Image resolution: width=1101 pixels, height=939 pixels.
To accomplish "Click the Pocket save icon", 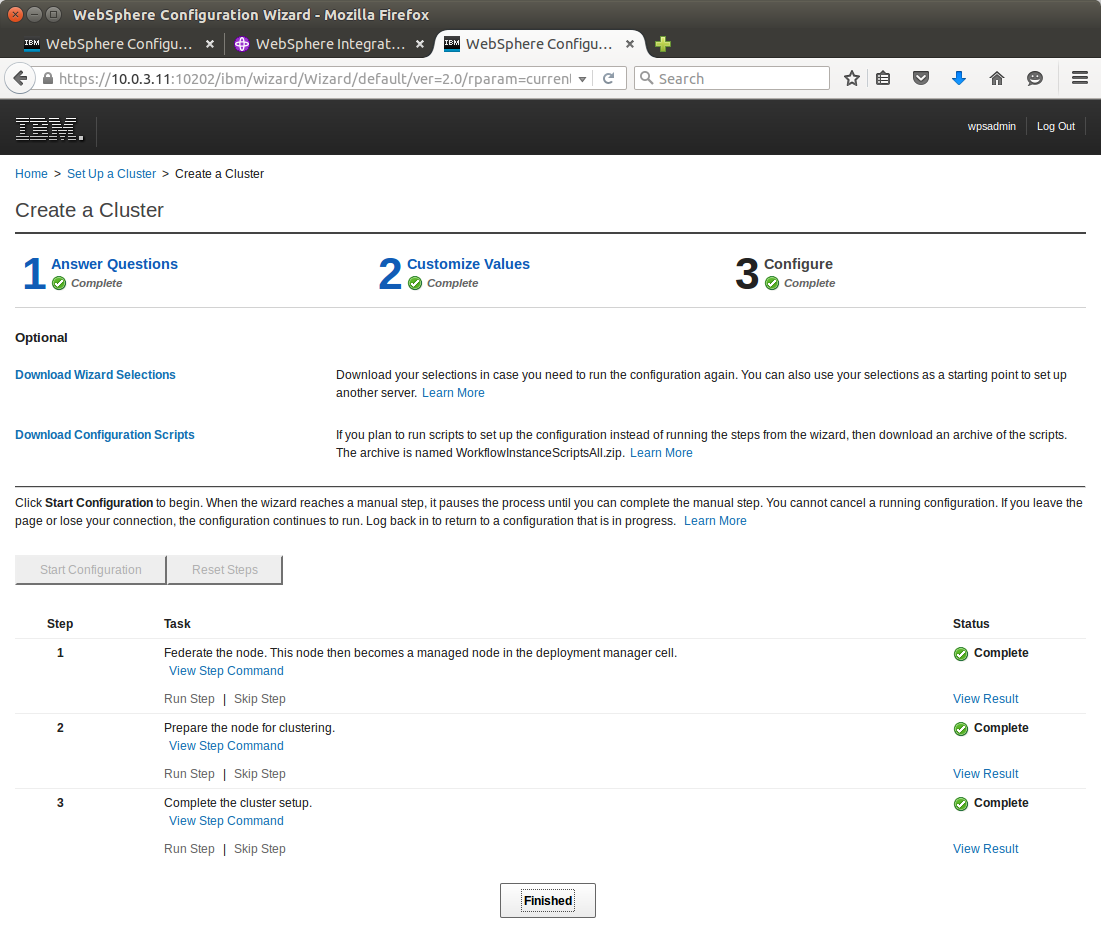I will coord(921,78).
